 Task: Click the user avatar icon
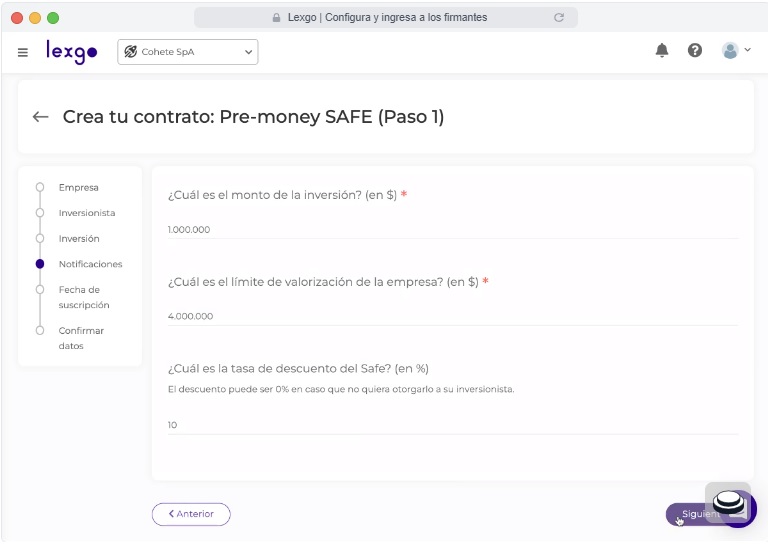731,50
